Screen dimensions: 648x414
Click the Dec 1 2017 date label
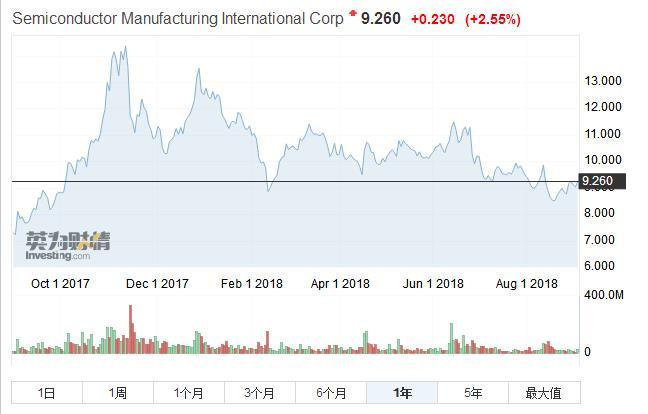(159, 284)
